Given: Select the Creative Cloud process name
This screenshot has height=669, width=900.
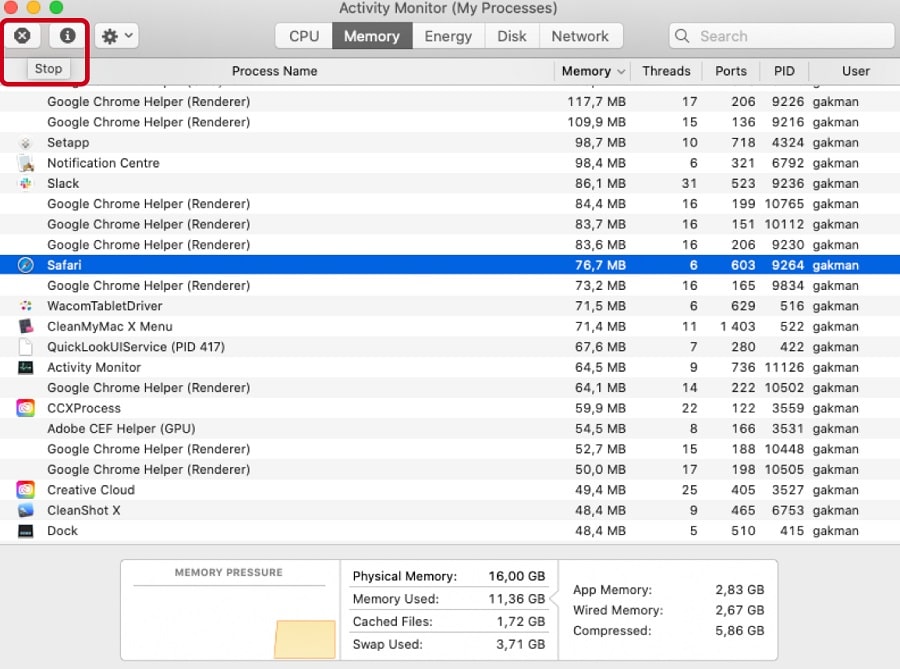Looking at the screenshot, I should point(91,490).
